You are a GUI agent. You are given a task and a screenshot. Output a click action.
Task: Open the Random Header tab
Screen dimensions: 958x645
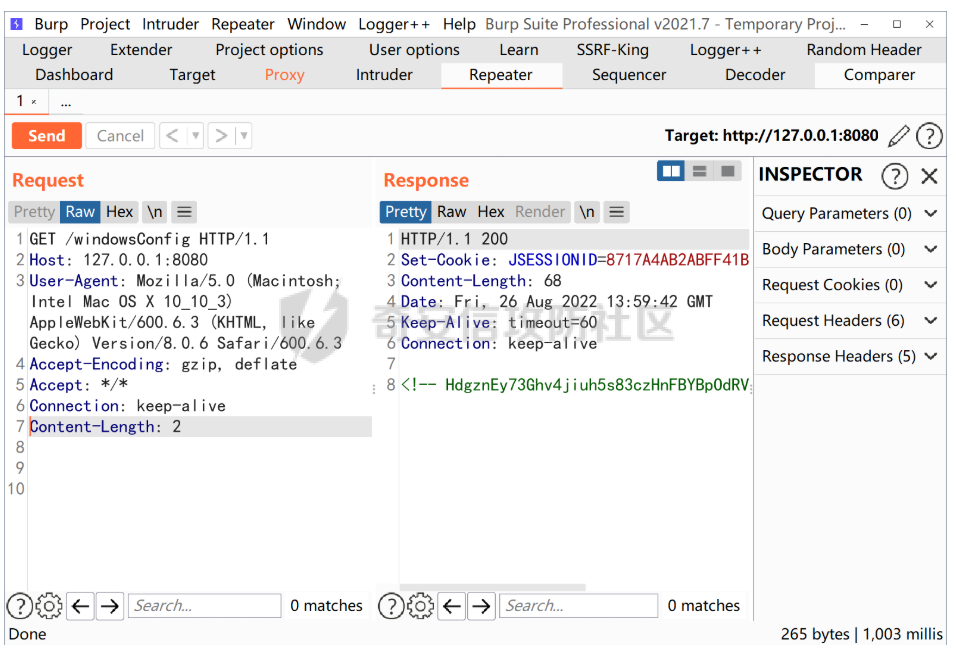coord(864,50)
